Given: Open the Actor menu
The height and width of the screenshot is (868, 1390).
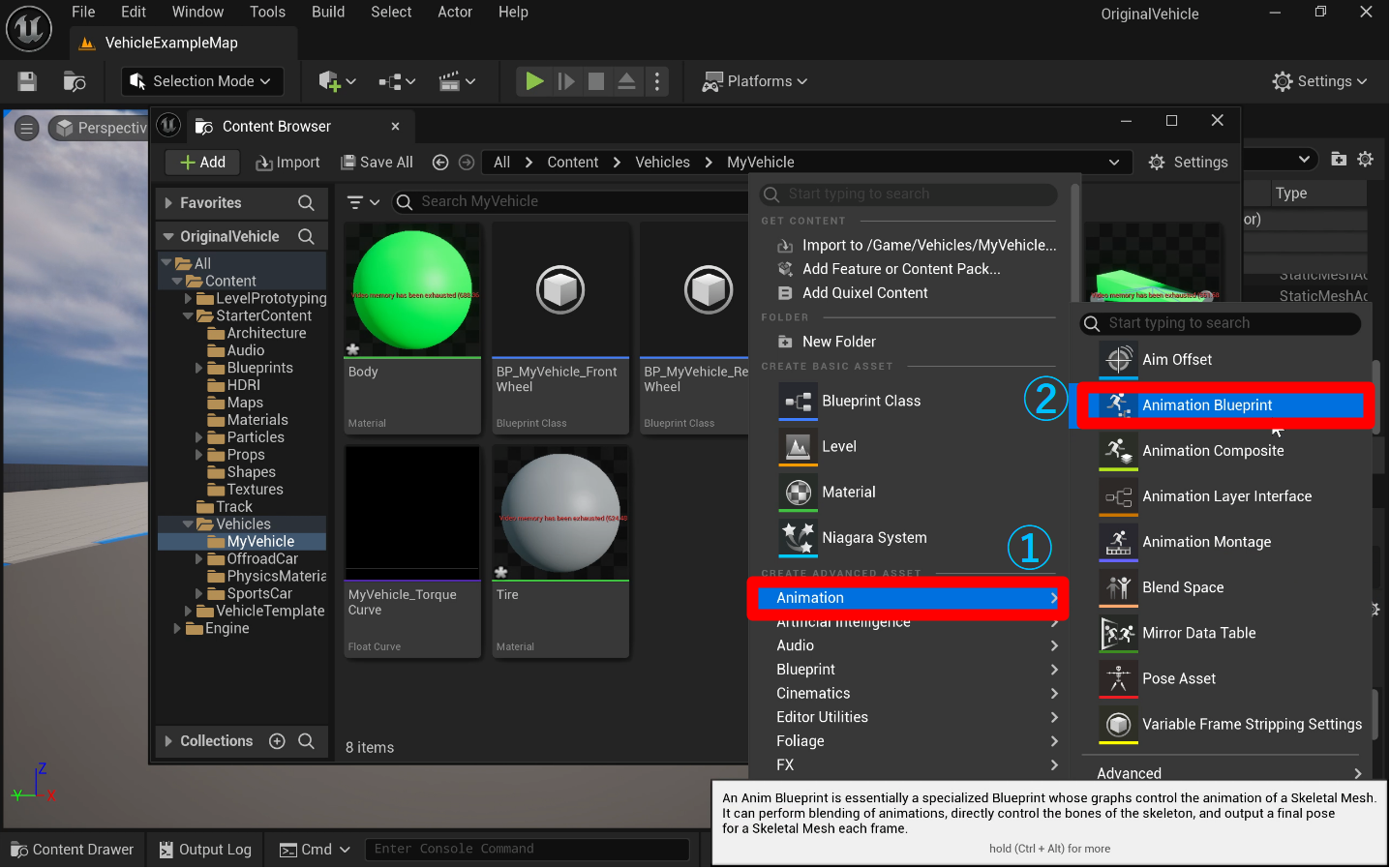Looking at the screenshot, I should click(x=455, y=13).
